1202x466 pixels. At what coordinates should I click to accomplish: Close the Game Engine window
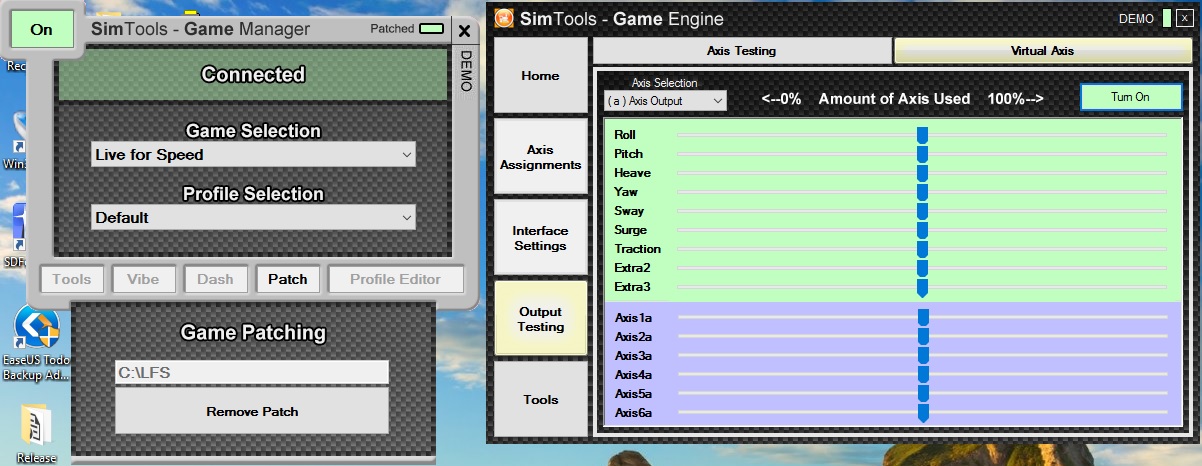point(1184,19)
